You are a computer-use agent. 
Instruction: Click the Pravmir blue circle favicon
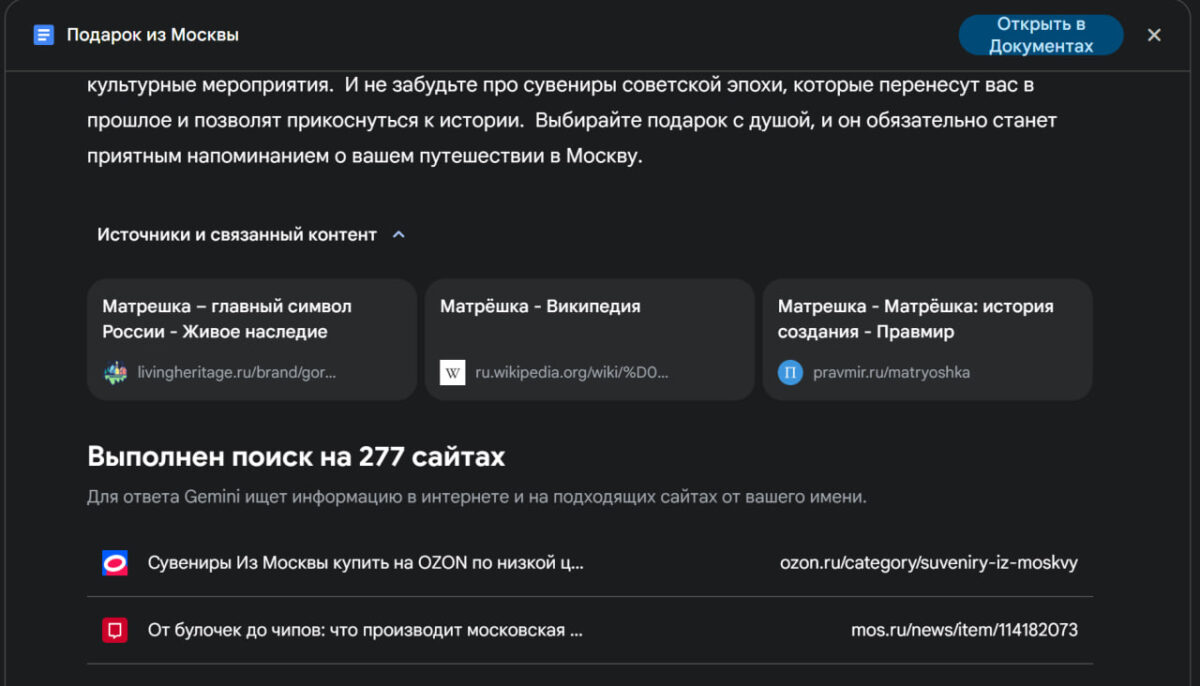(790, 373)
